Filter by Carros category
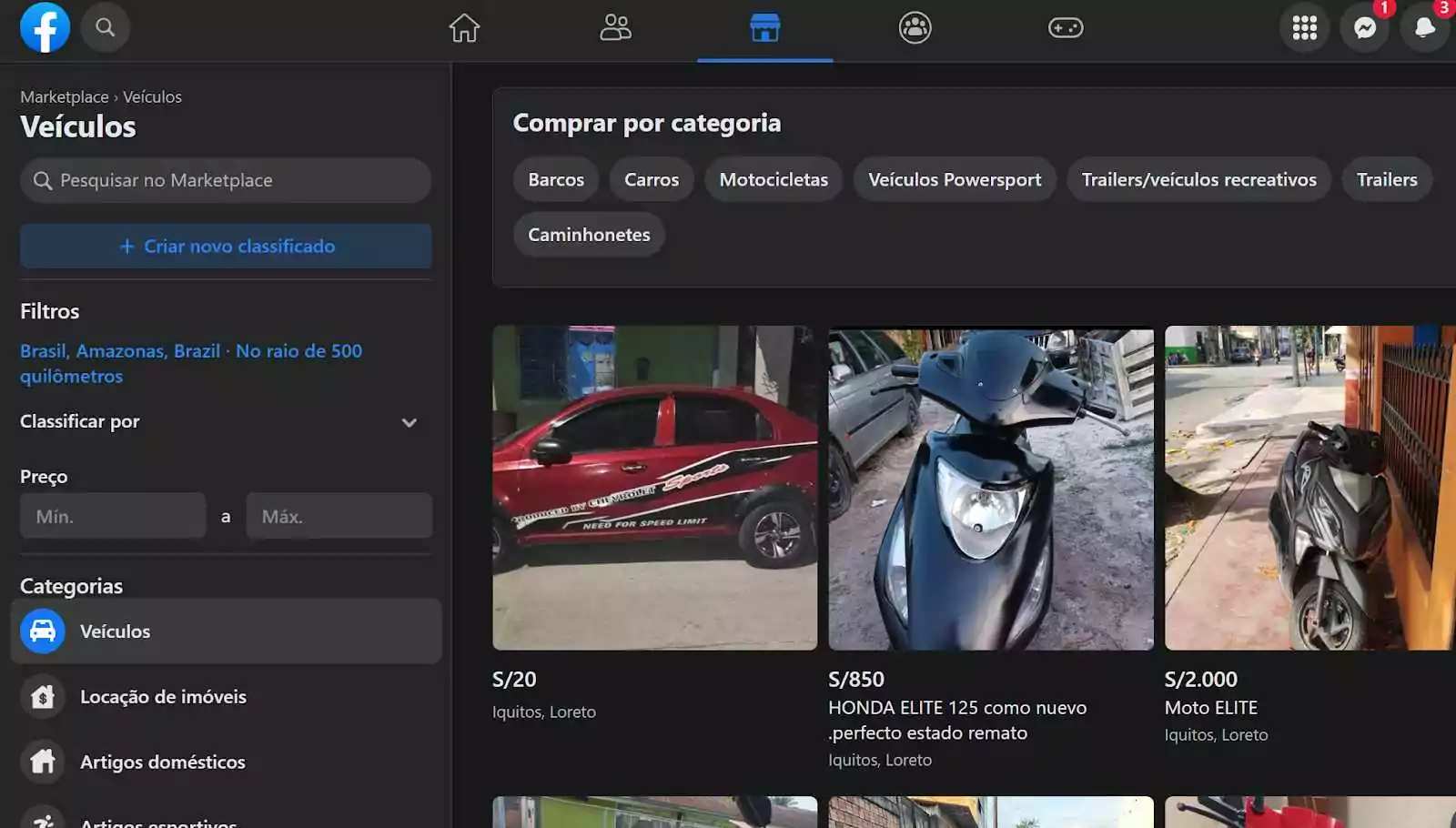1456x828 pixels. pos(652,179)
